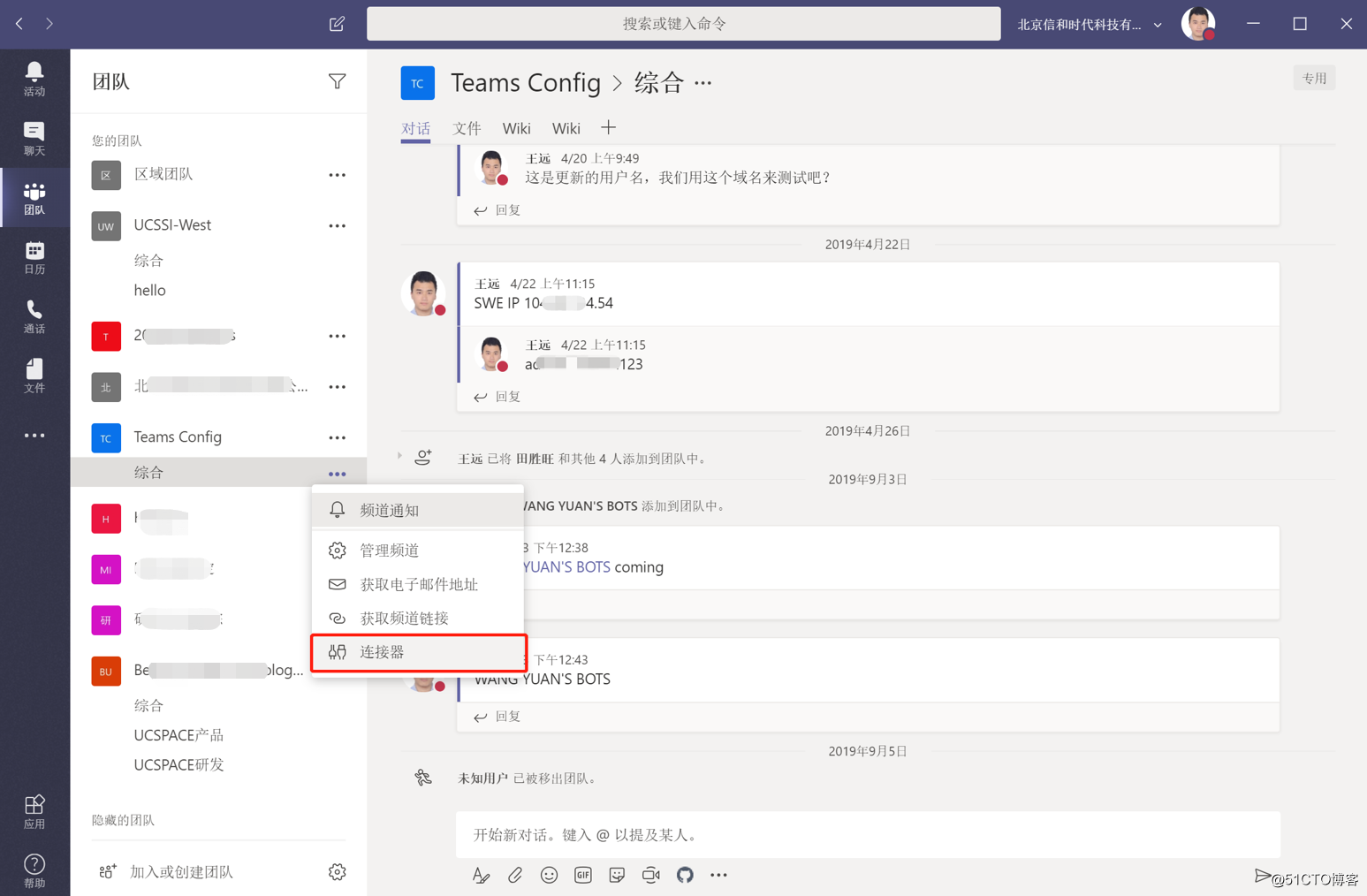The image size is (1367, 896).
Task: Open the Files (文件) sidebar icon
Action: point(34,376)
